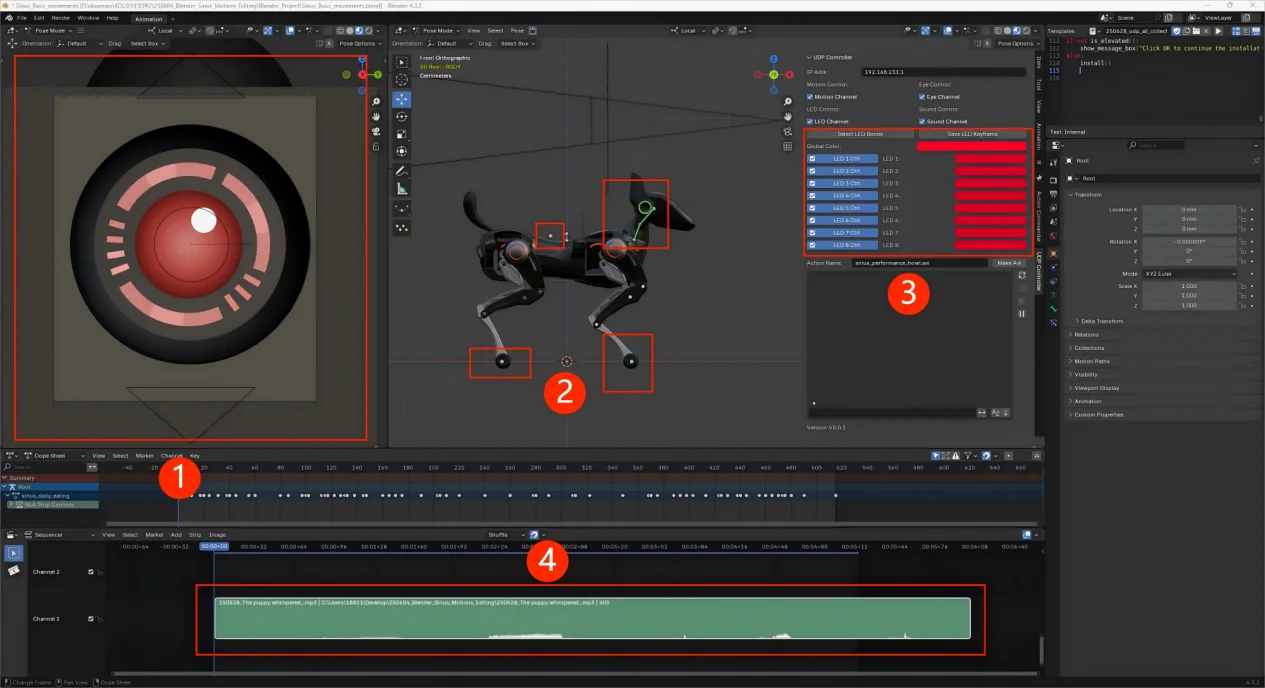The height and width of the screenshot is (688, 1265).
Task: Toggle orthographic grid icon in middle viewport
Action: pos(788,146)
